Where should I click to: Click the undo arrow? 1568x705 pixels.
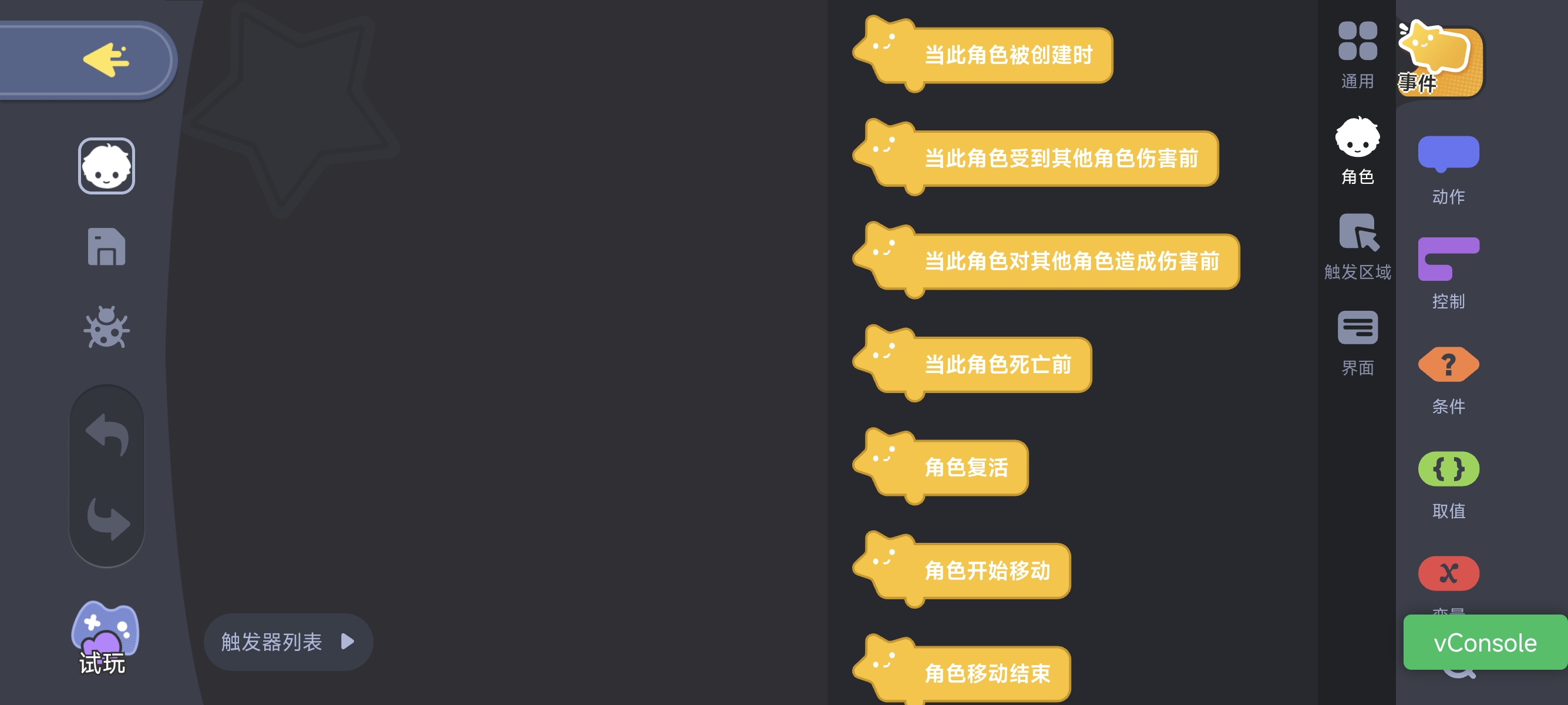(x=107, y=435)
